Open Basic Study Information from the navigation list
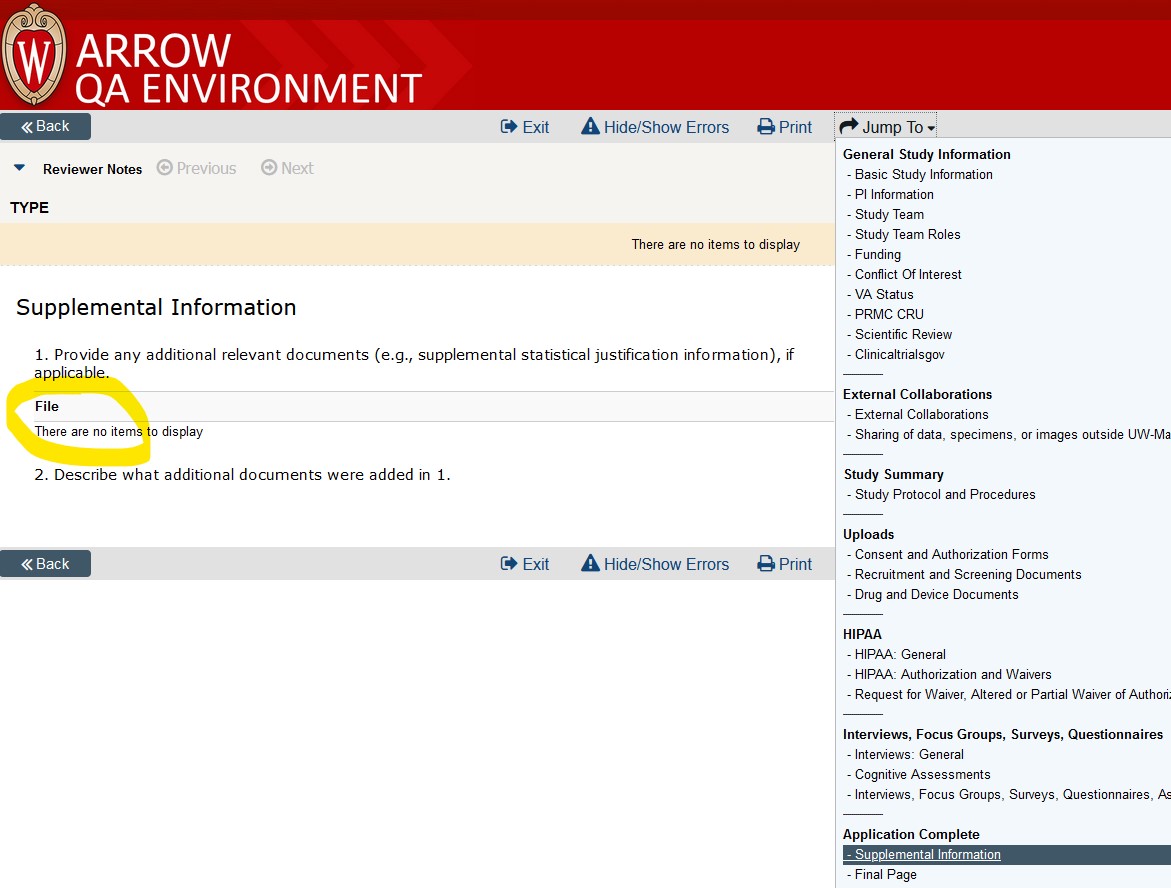The width and height of the screenshot is (1171, 888). point(922,174)
